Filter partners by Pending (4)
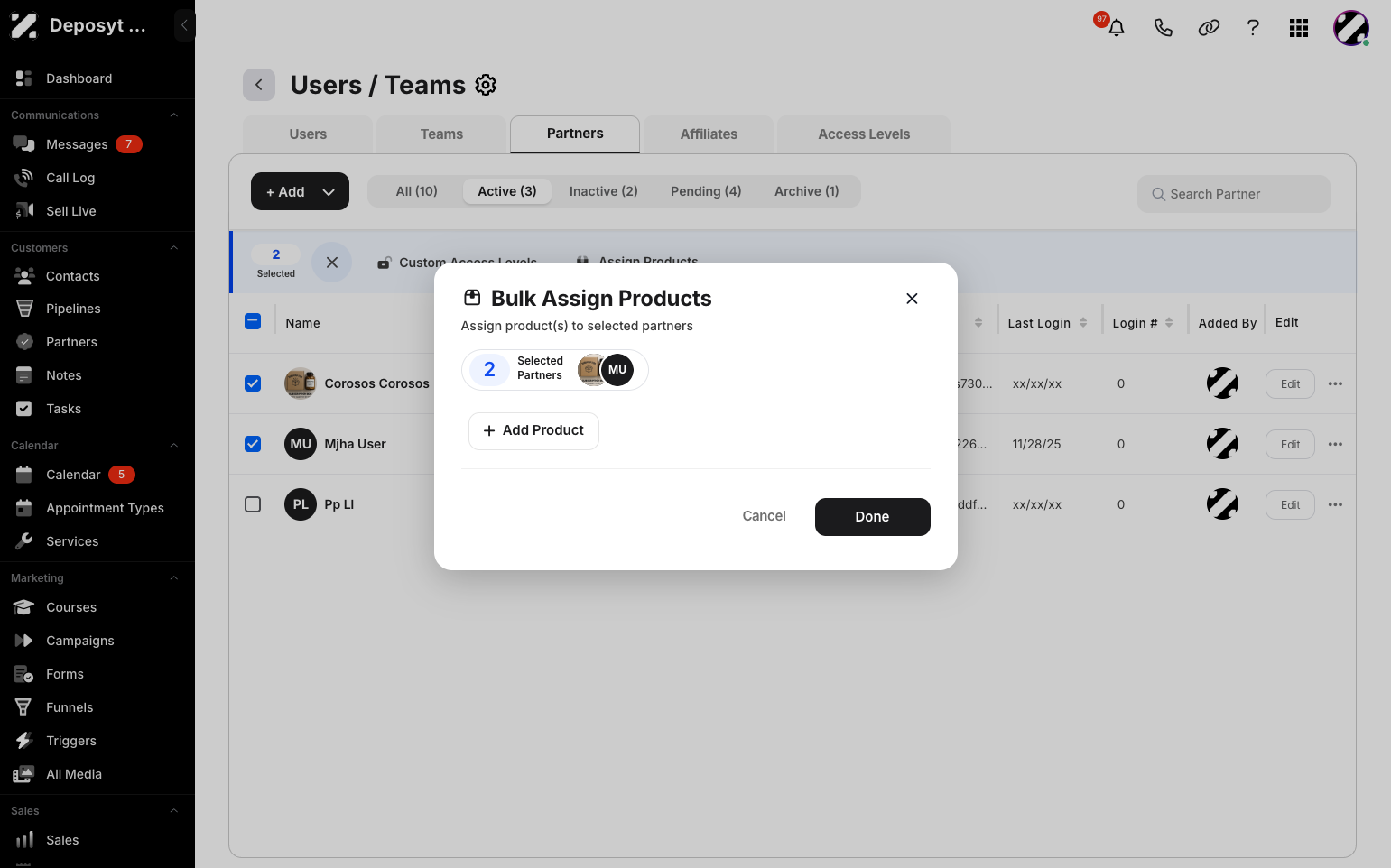1391x868 pixels. pyautogui.click(x=706, y=191)
